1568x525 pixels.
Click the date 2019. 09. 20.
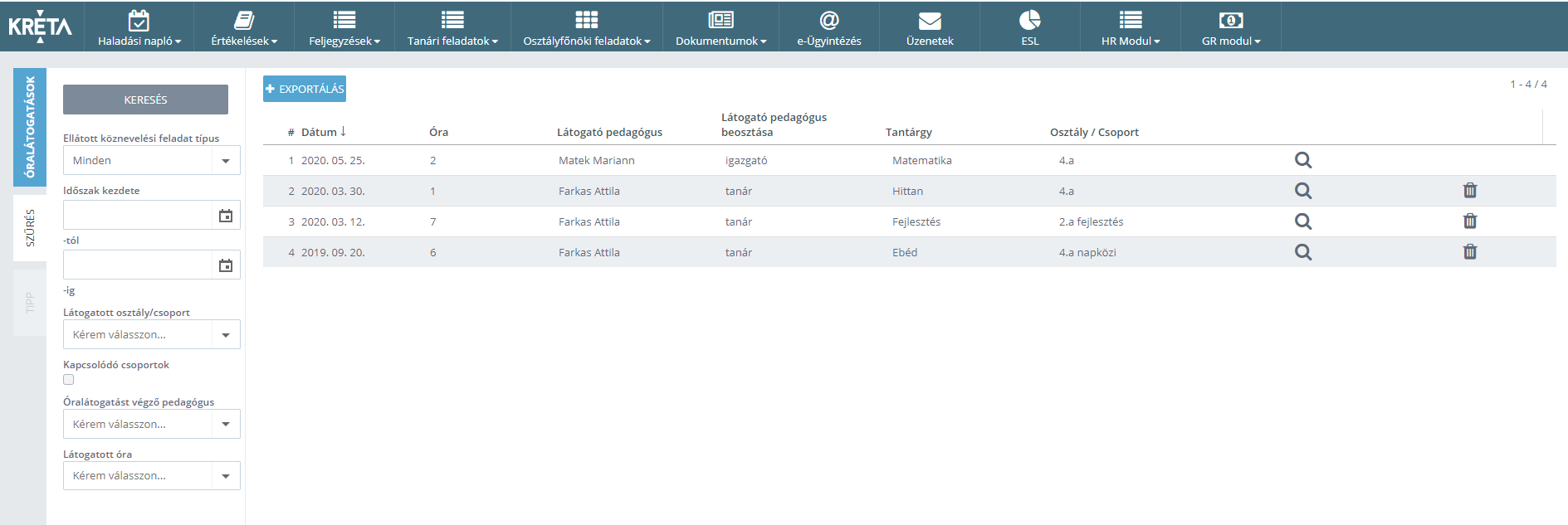[x=333, y=253]
